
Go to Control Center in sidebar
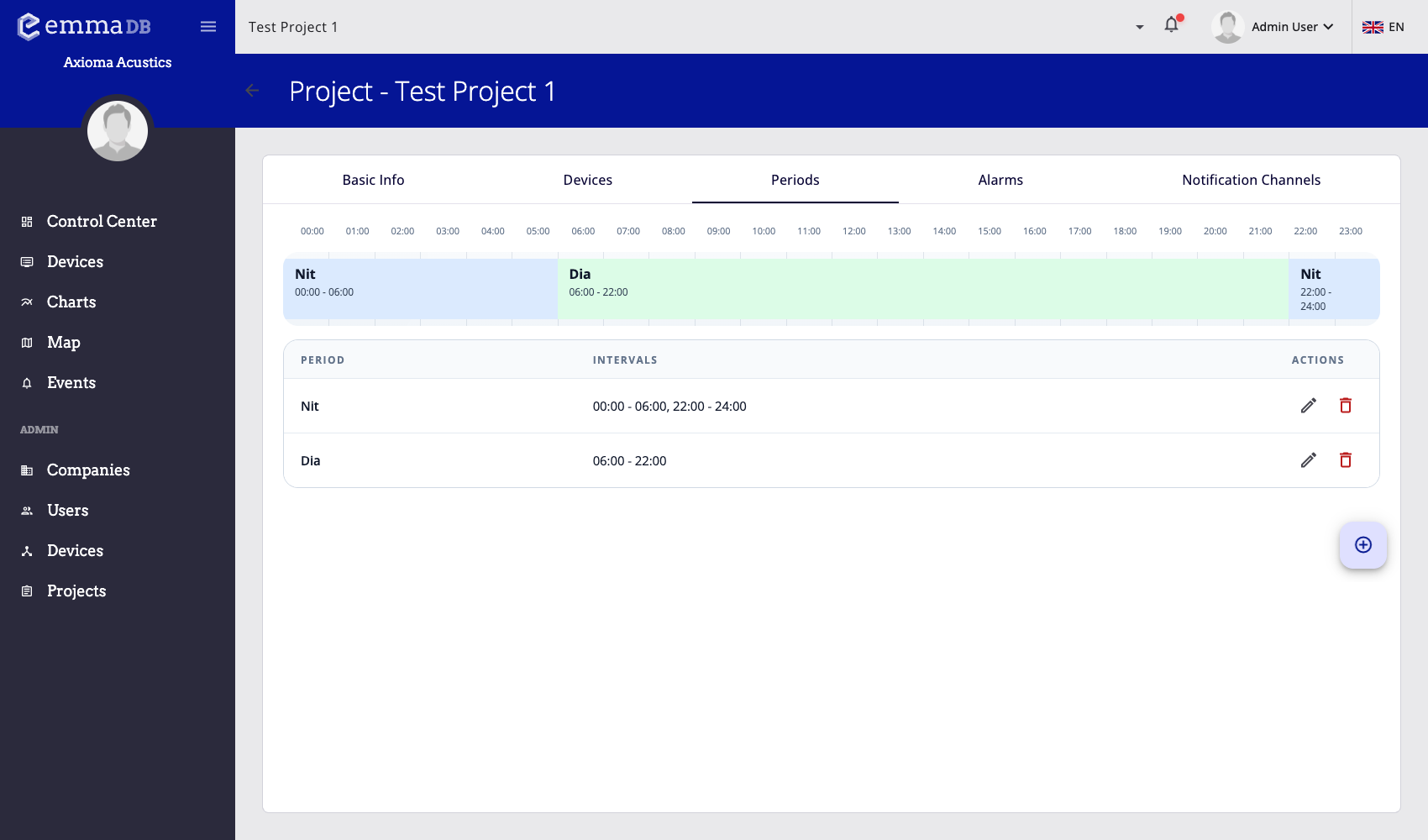102,221
